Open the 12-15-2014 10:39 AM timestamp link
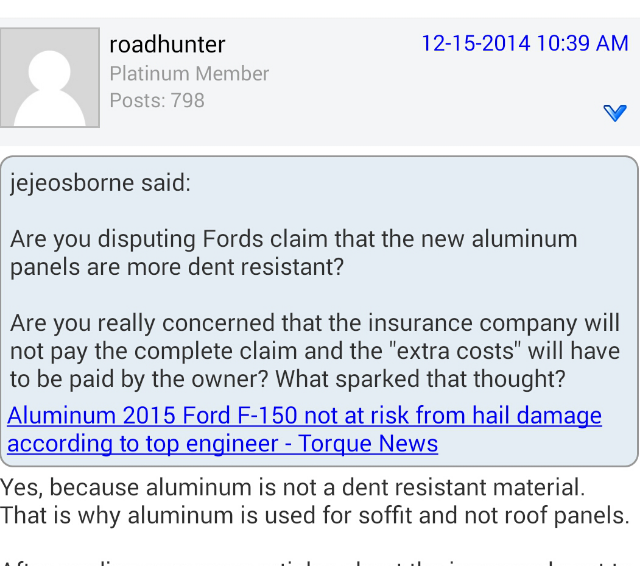 coord(524,43)
